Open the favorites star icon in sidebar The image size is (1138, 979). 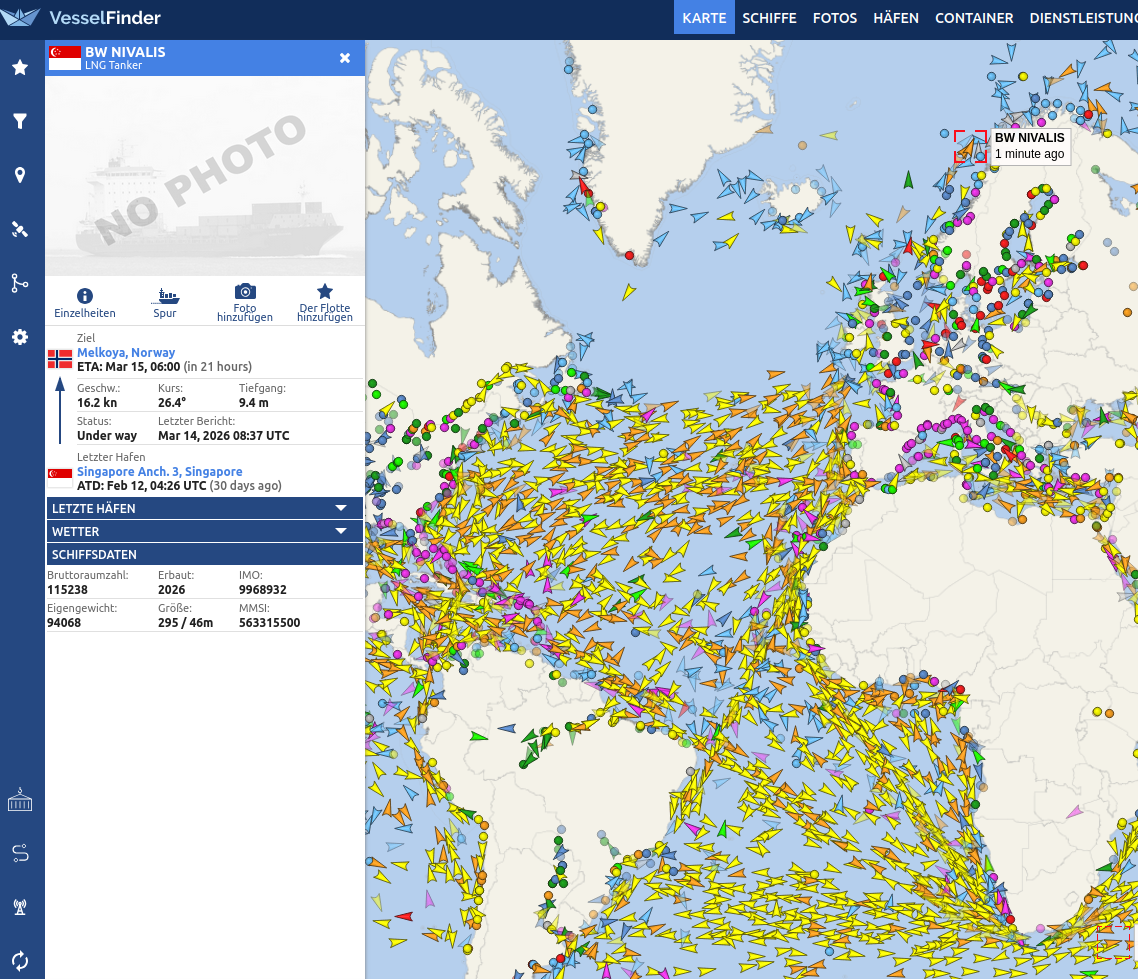click(x=20, y=67)
